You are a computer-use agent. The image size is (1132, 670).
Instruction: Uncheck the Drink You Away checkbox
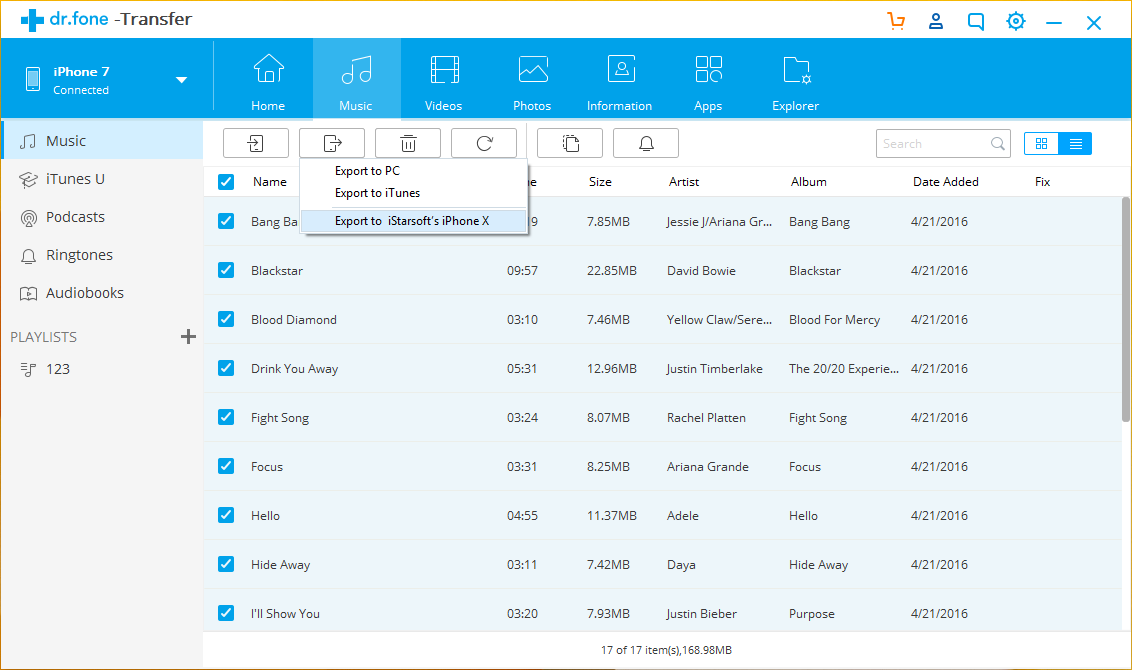point(226,368)
